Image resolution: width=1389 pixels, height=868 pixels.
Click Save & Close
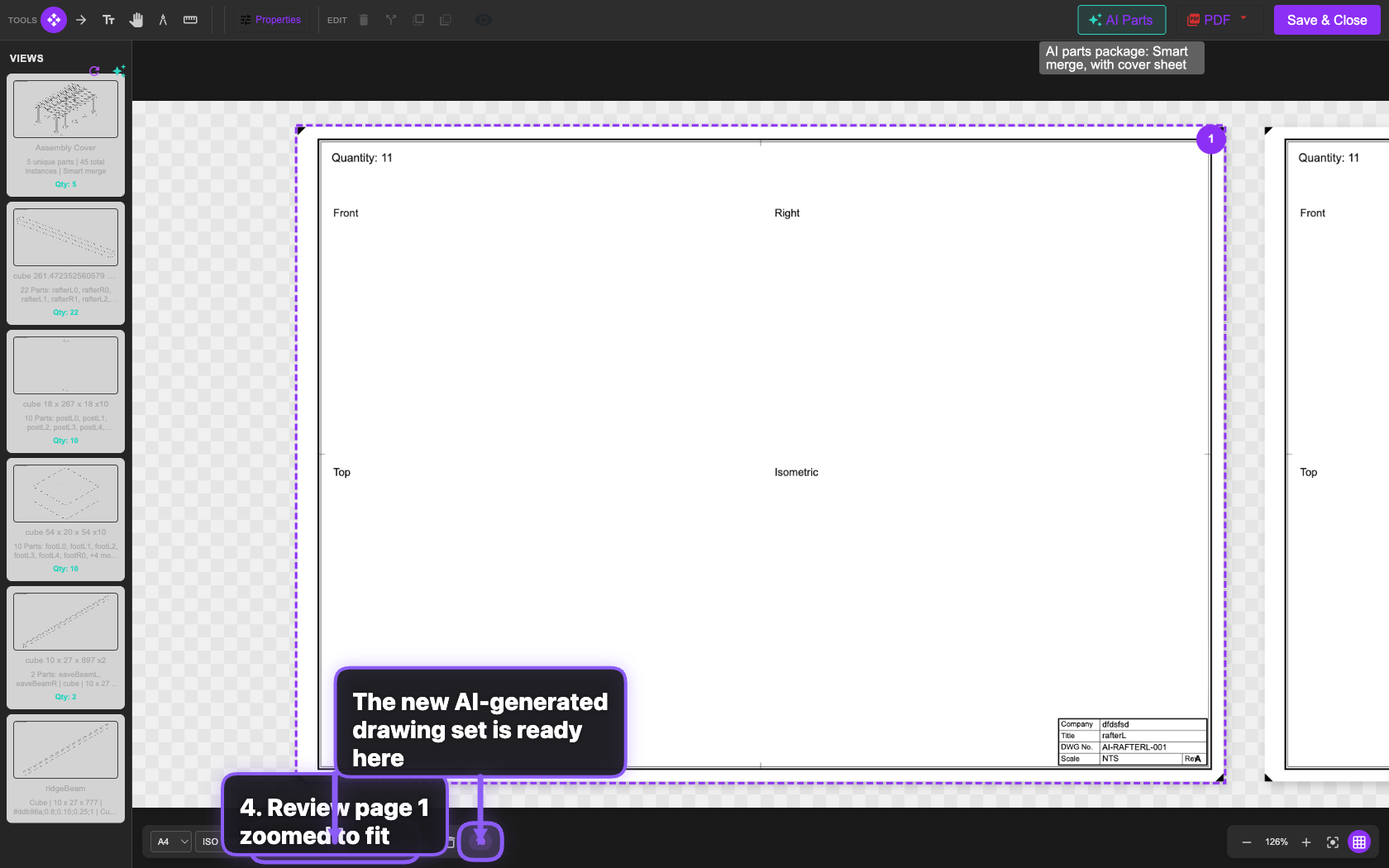click(1326, 20)
